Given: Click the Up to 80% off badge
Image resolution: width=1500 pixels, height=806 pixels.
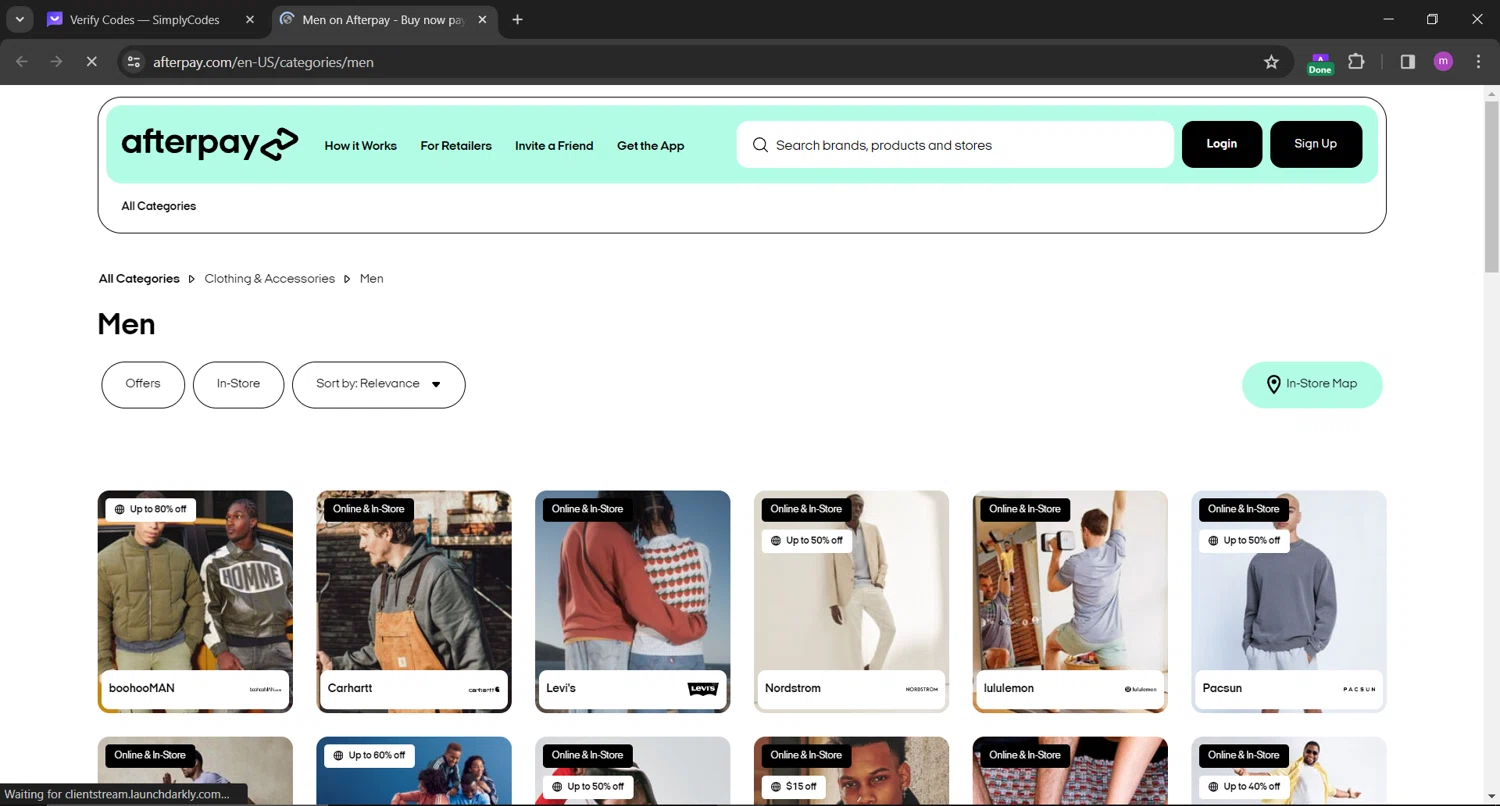Looking at the screenshot, I should (150, 509).
